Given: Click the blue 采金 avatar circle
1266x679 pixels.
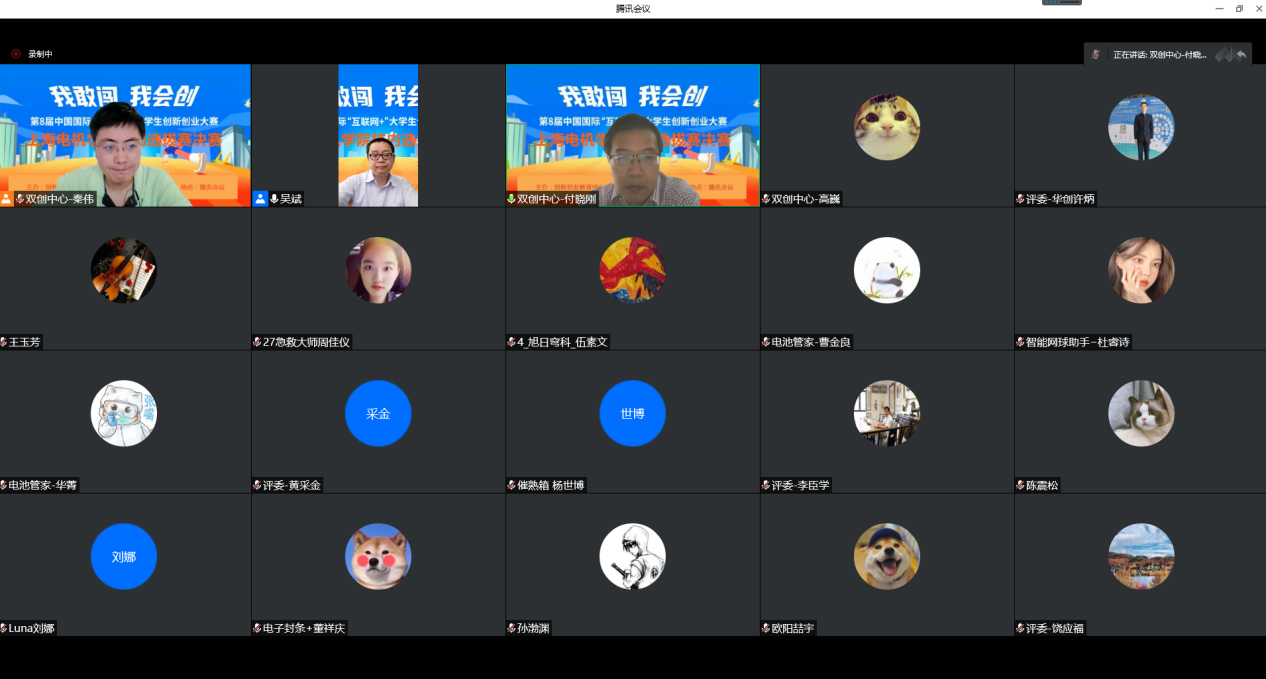Looking at the screenshot, I should (378, 413).
